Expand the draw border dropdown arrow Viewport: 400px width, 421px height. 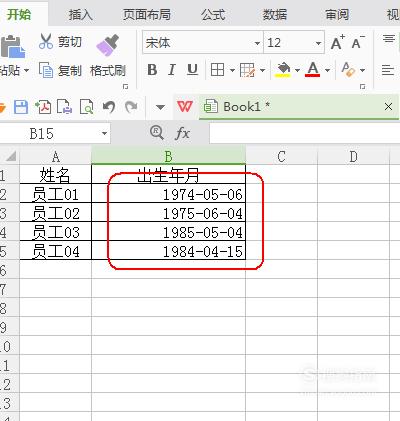[x=262, y=70]
